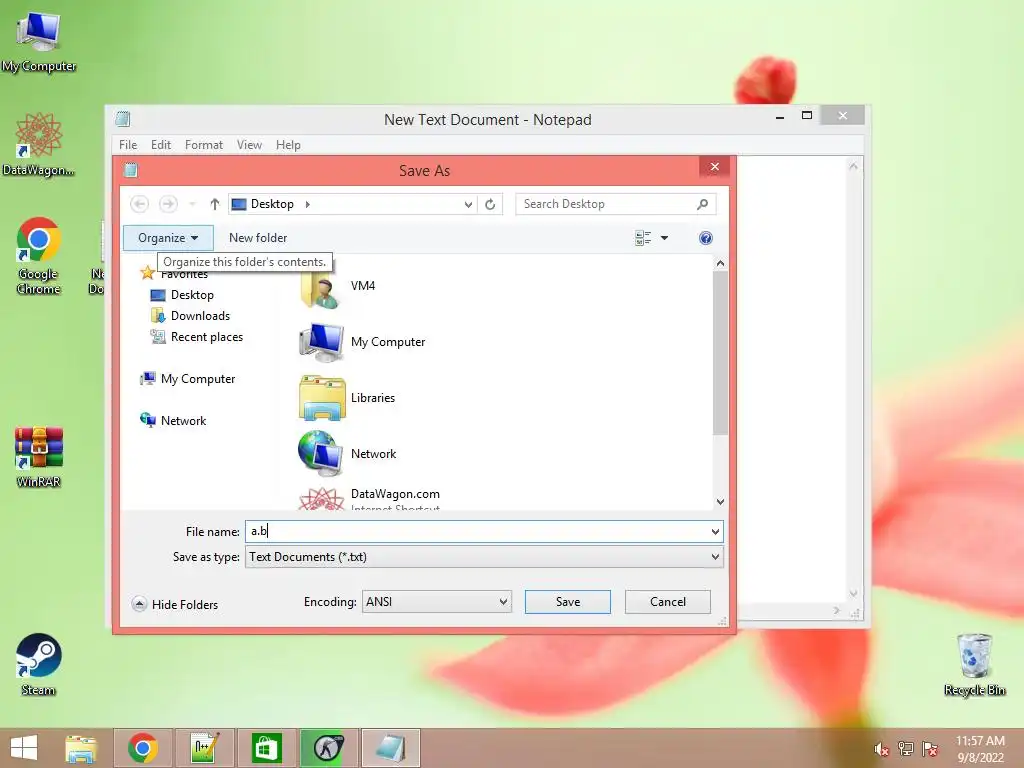
Task: Click the muted volume tray icon
Action: pyautogui.click(x=882, y=749)
